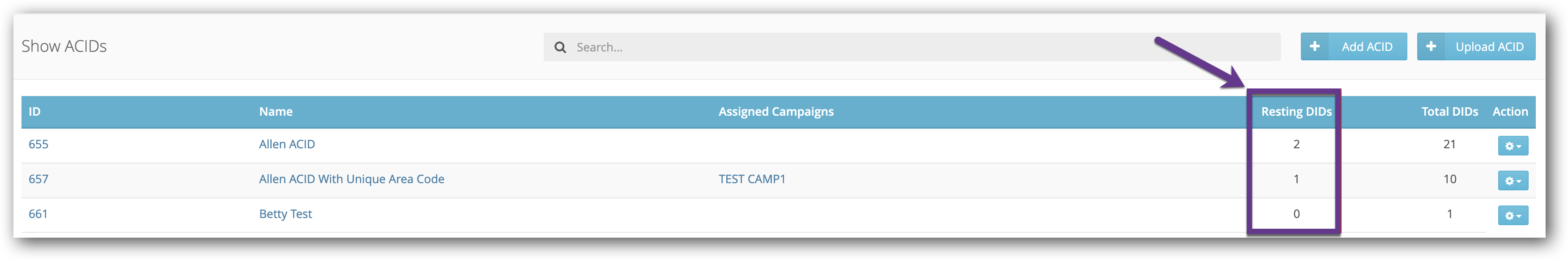Open the Allen ACID name link
The width and height of the screenshot is (1568, 260).
click(x=287, y=144)
